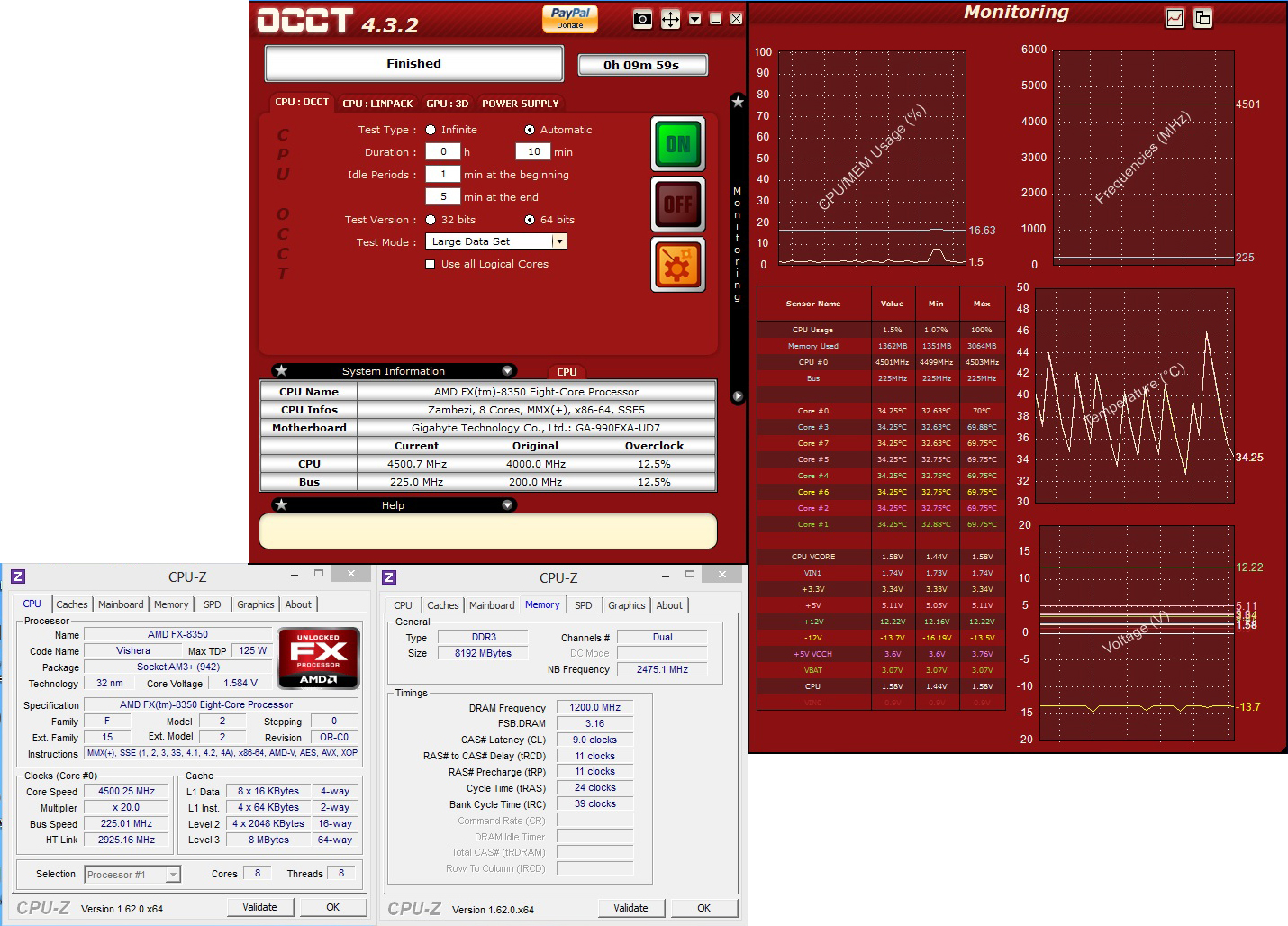The height and width of the screenshot is (926, 1288).
Task: Stop the test with the OFF button
Action: pos(678,204)
